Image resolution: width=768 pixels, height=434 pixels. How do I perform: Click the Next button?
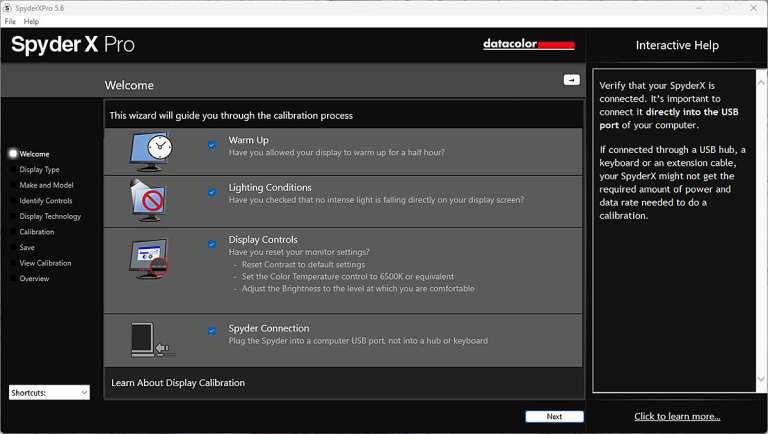(x=554, y=416)
